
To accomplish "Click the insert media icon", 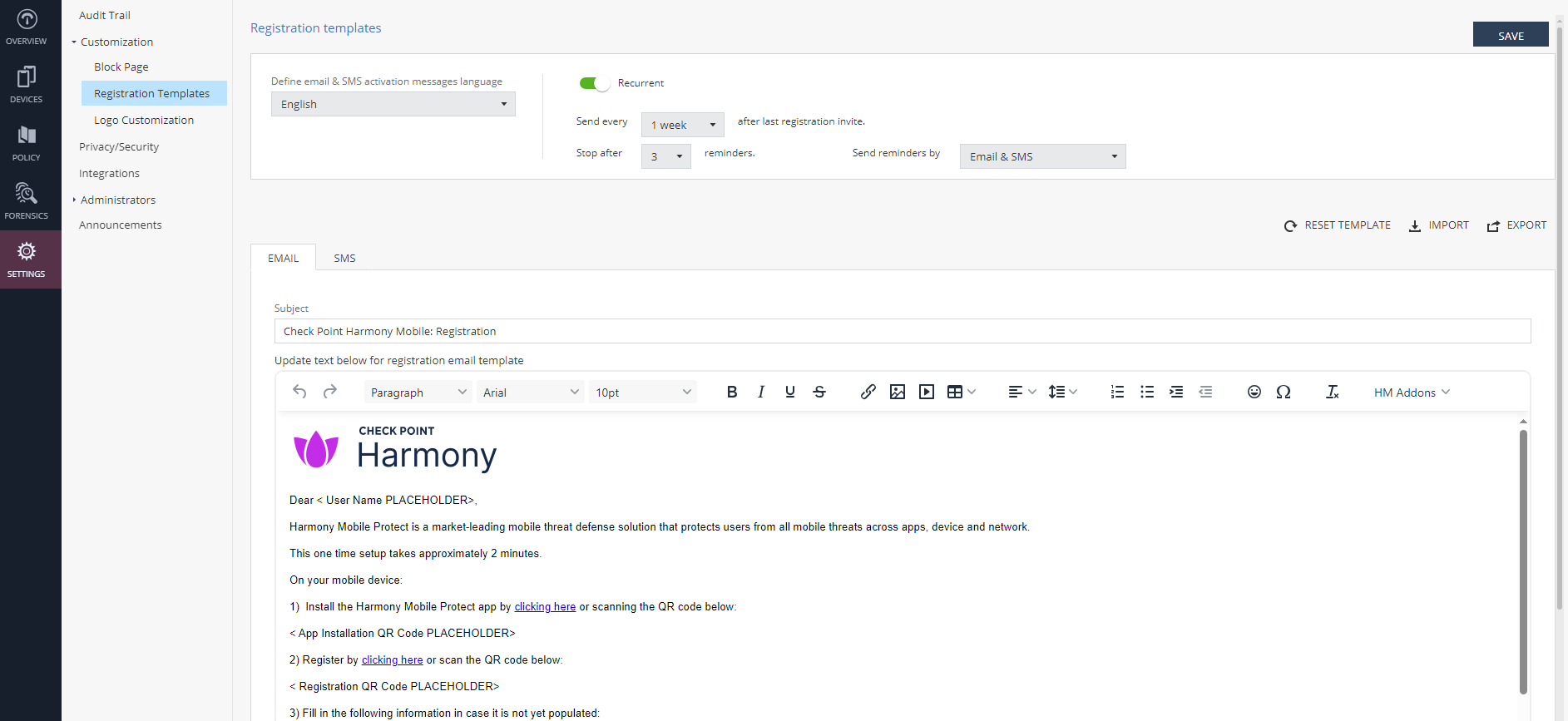I will (927, 392).
